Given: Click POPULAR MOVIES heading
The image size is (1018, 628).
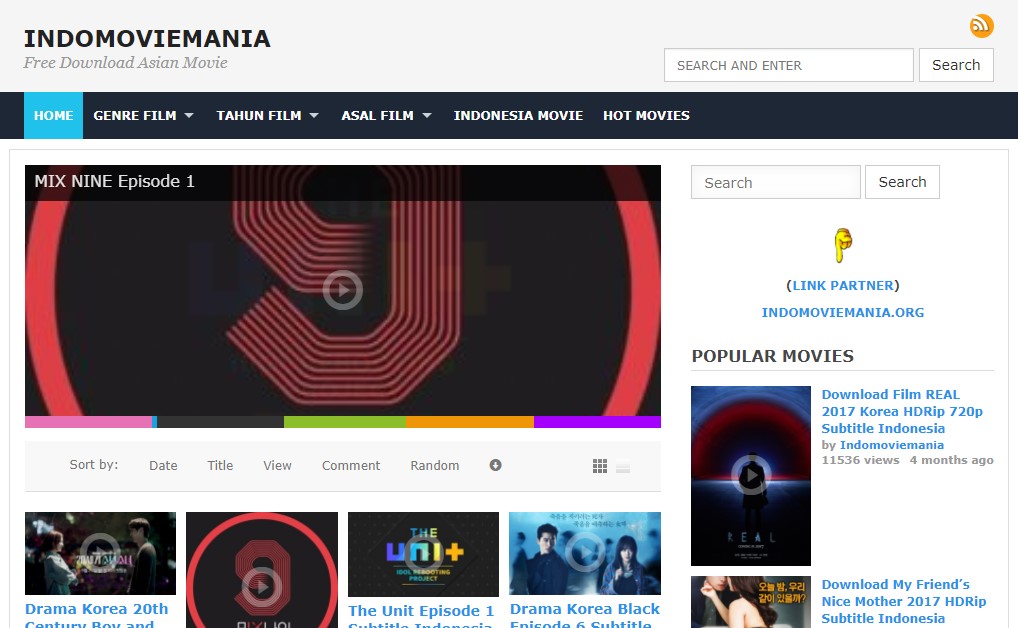Looking at the screenshot, I should tap(773, 356).
